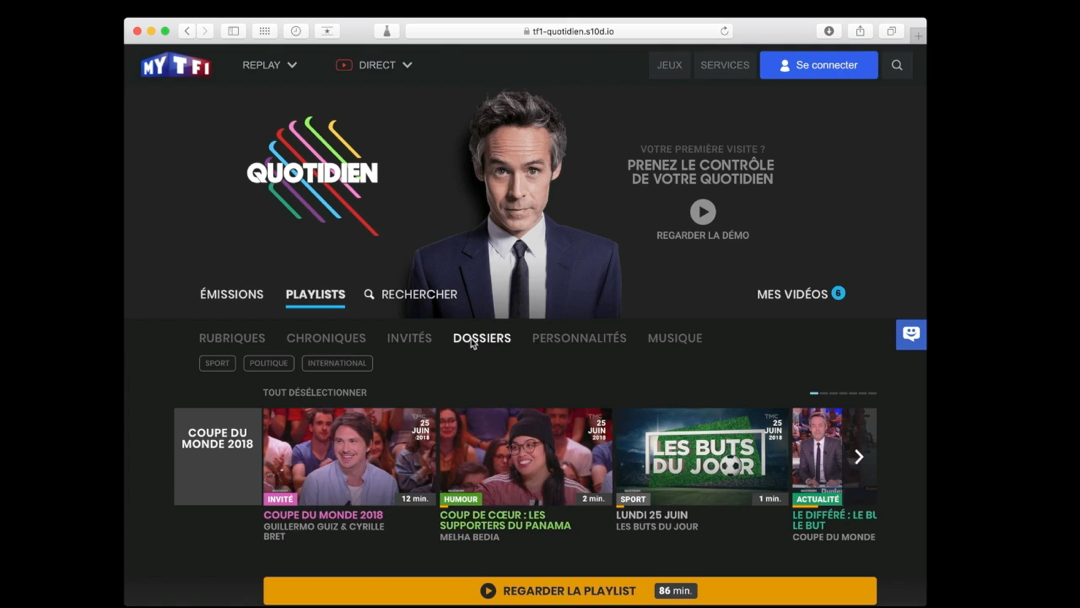Toggle the International filter tag
The height and width of the screenshot is (608, 1080).
coord(337,363)
